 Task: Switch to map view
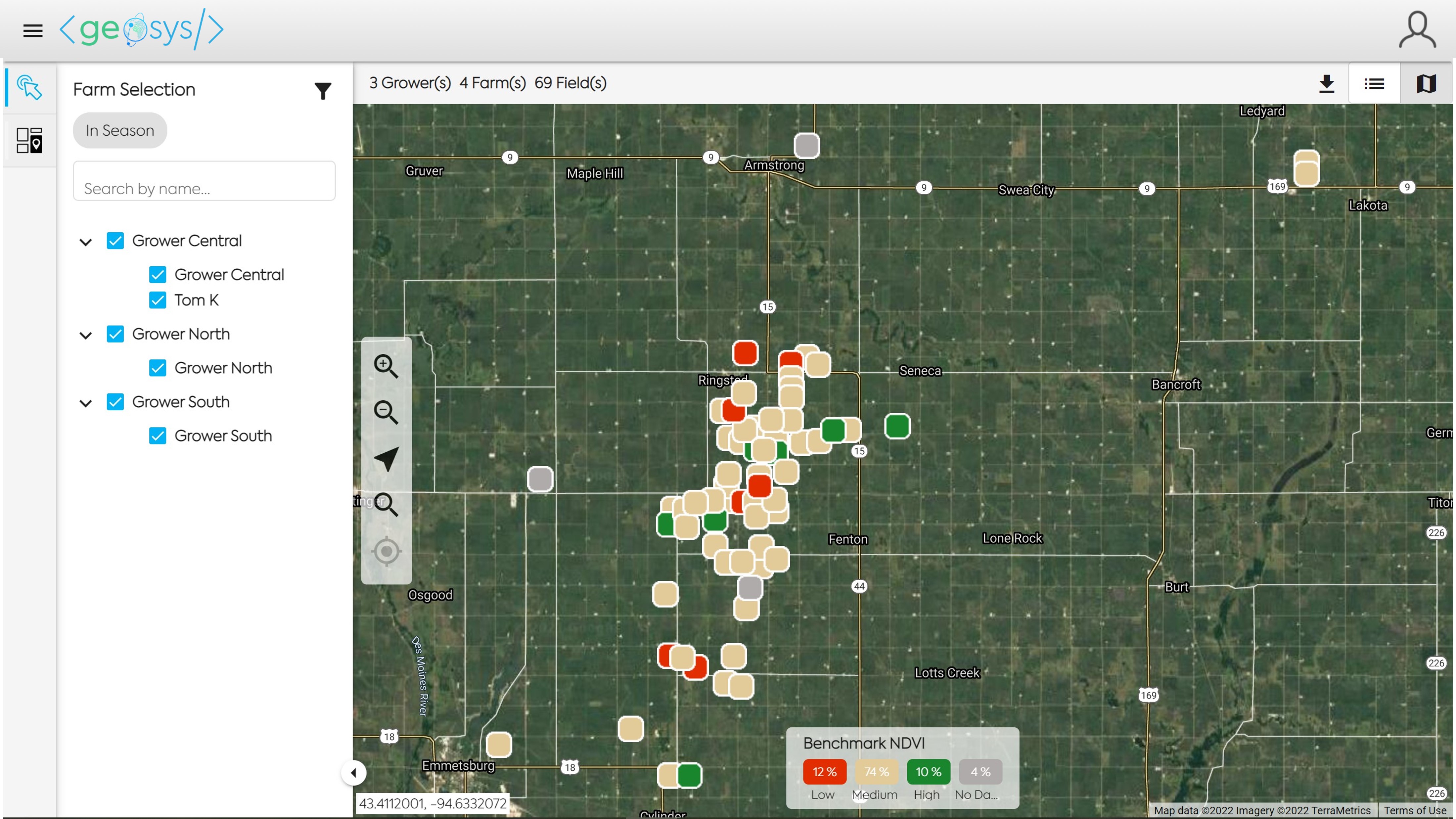click(1426, 84)
